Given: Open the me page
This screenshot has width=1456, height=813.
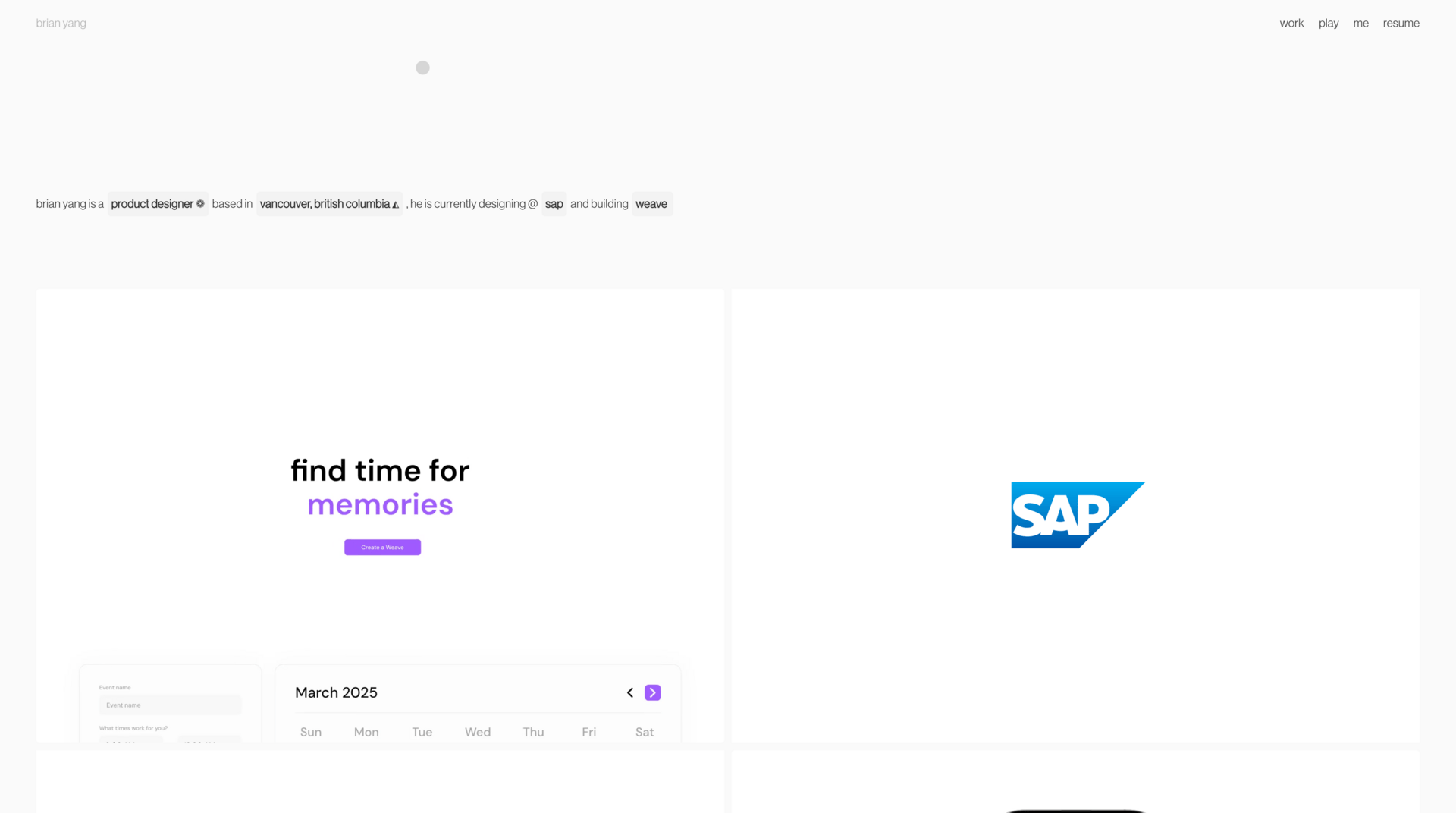Looking at the screenshot, I should [x=1360, y=24].
